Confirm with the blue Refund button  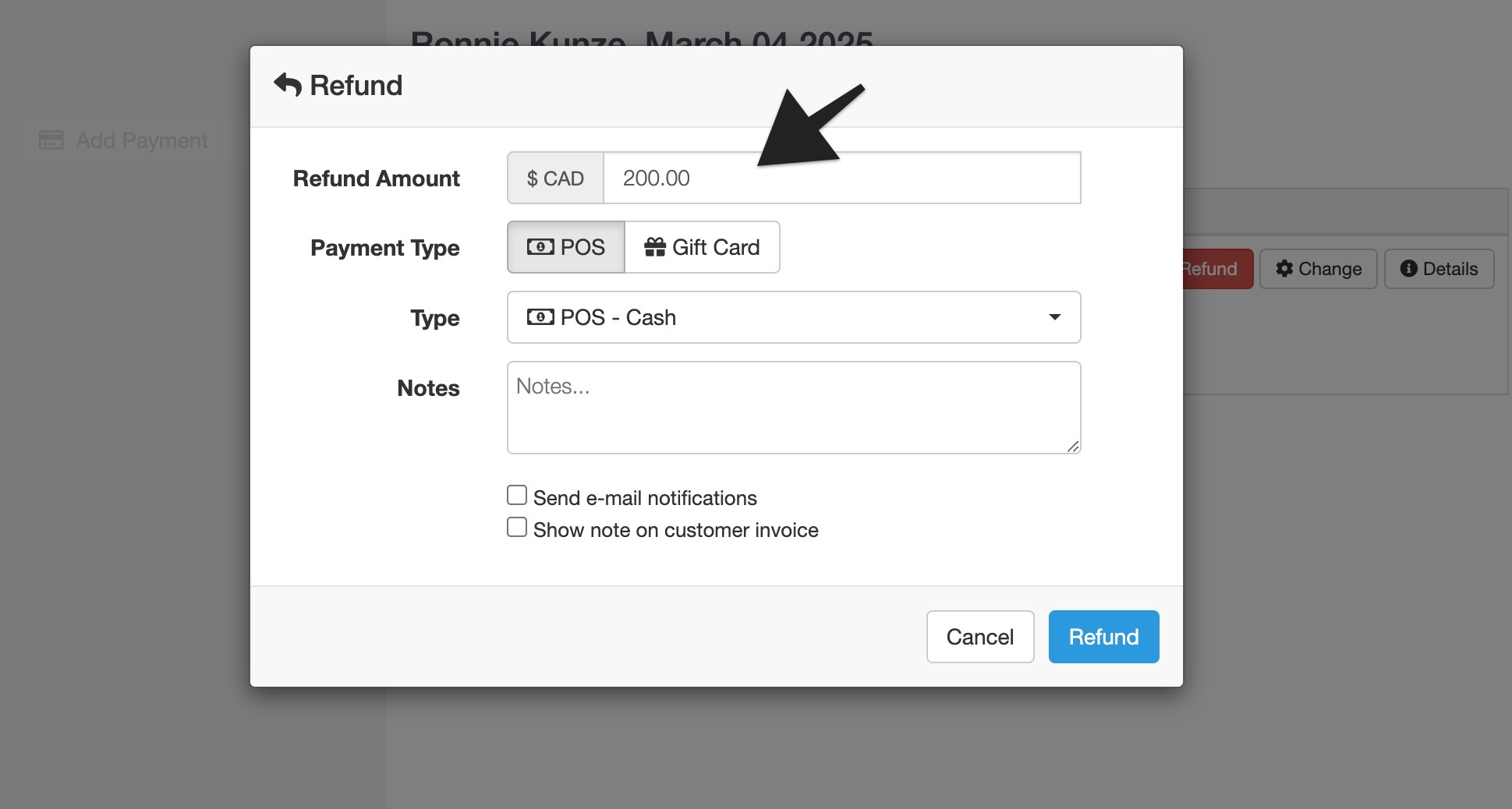(x=1103, y=637)
